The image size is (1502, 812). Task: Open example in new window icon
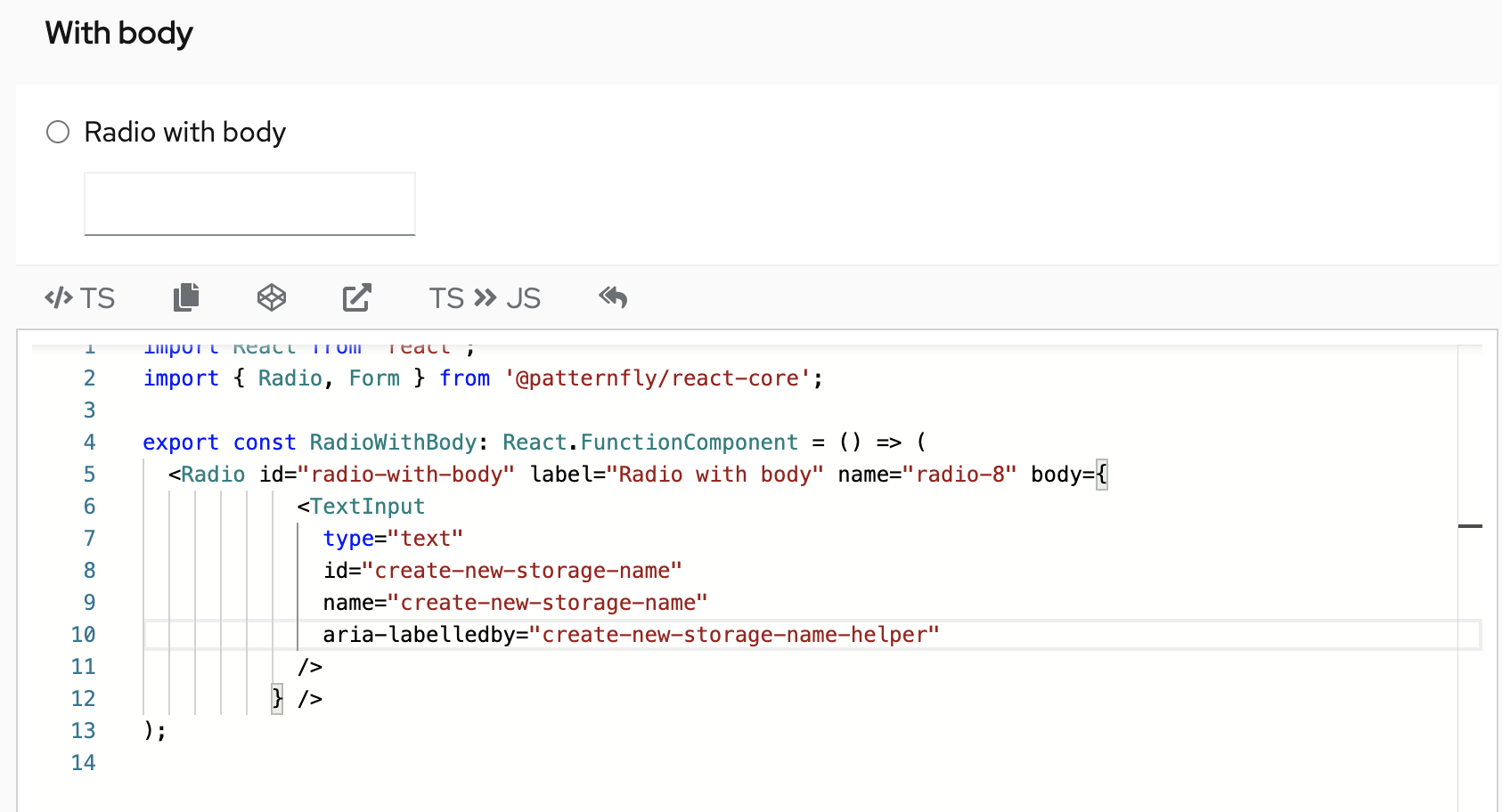tap(356, 297)
